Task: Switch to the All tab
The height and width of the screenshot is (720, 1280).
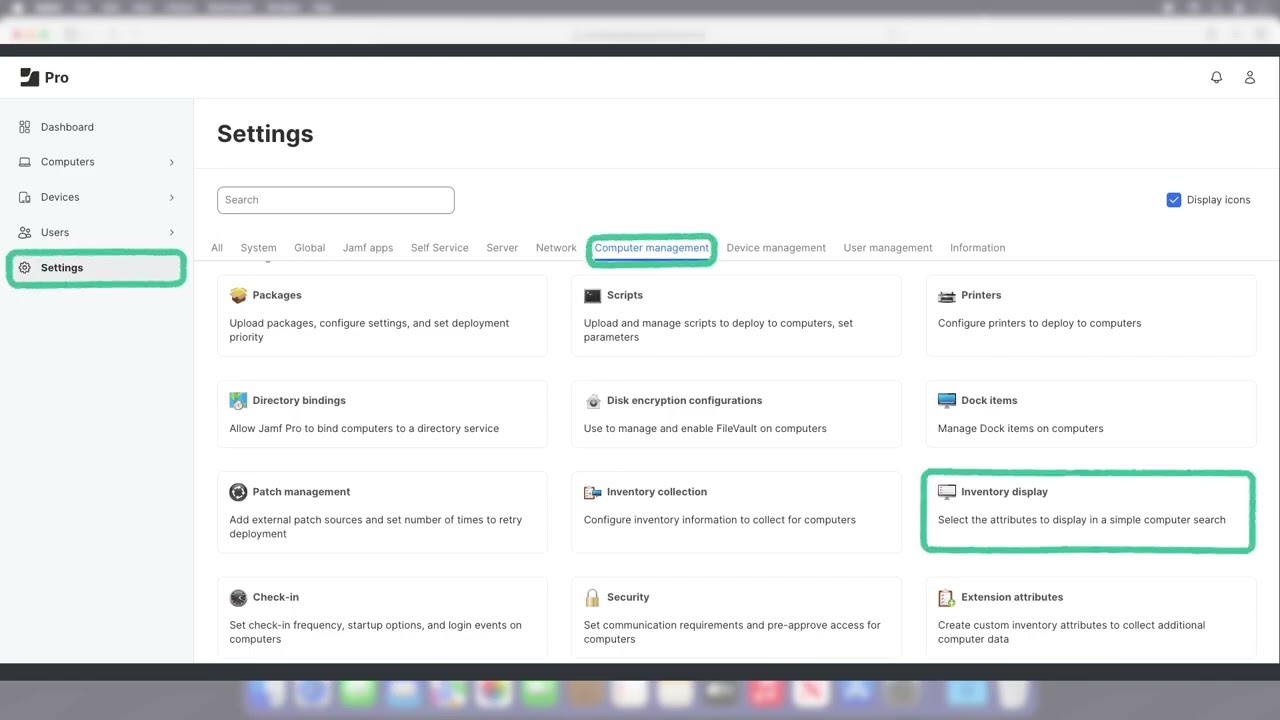Action: (217, 248)
